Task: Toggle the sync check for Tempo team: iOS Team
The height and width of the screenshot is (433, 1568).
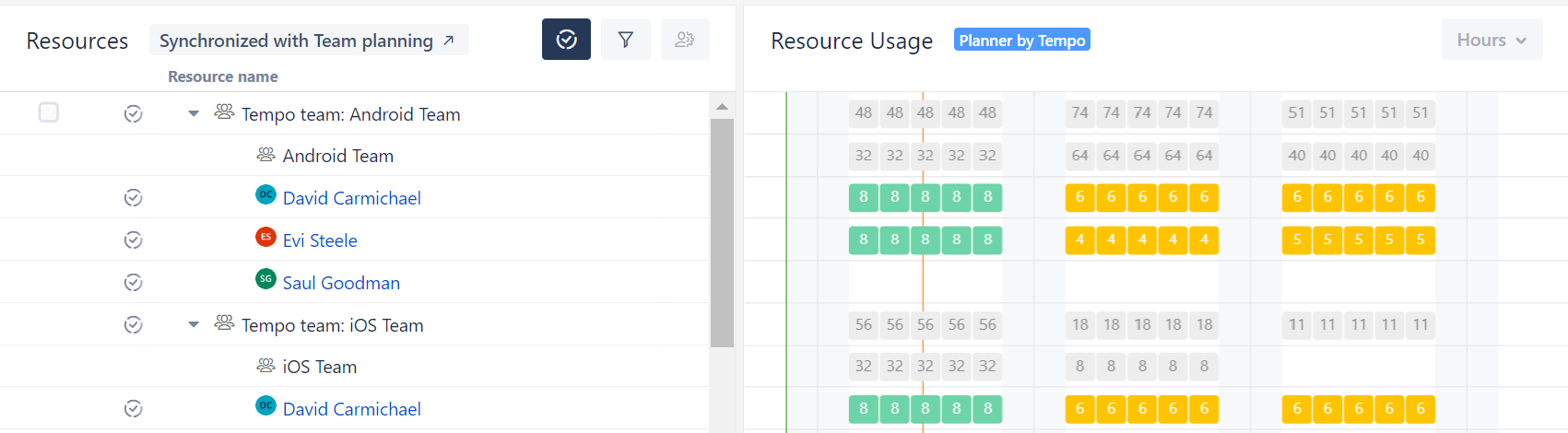Action: [134, 325]
